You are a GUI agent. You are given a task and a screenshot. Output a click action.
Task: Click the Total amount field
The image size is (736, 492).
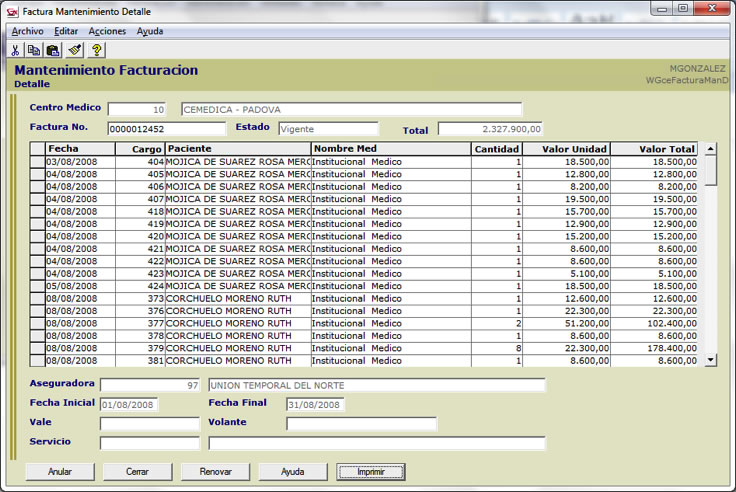pyautogui.click(x=490, y=129)
